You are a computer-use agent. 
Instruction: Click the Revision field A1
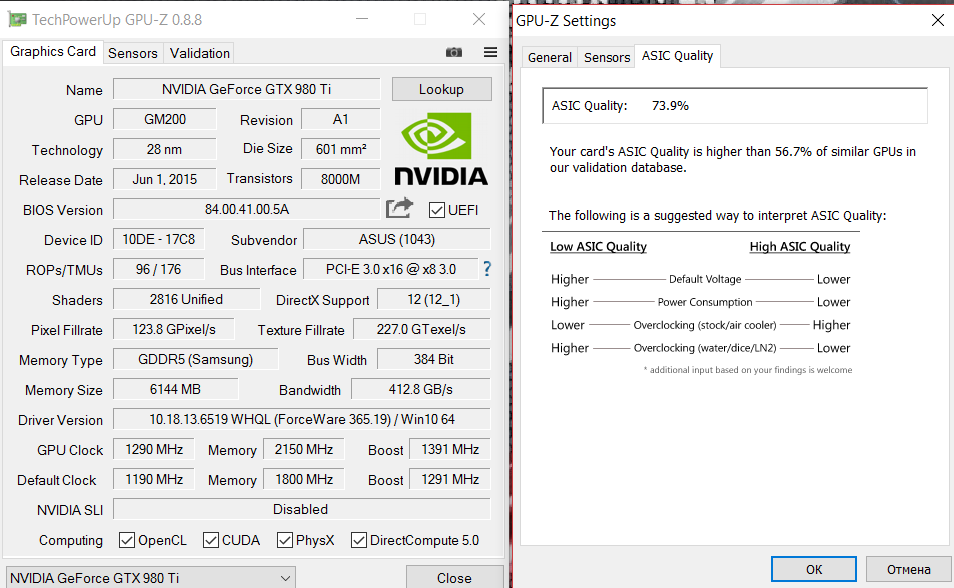(x=341, y=119)
